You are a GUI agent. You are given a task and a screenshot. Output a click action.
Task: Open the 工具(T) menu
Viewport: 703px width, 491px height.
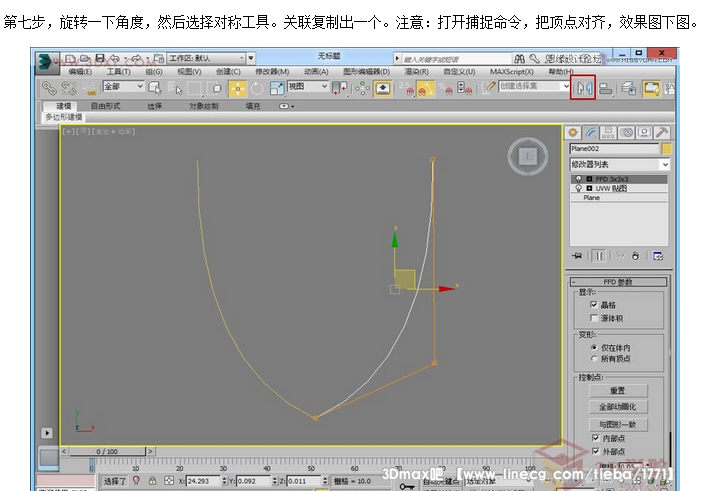point(118,72)
